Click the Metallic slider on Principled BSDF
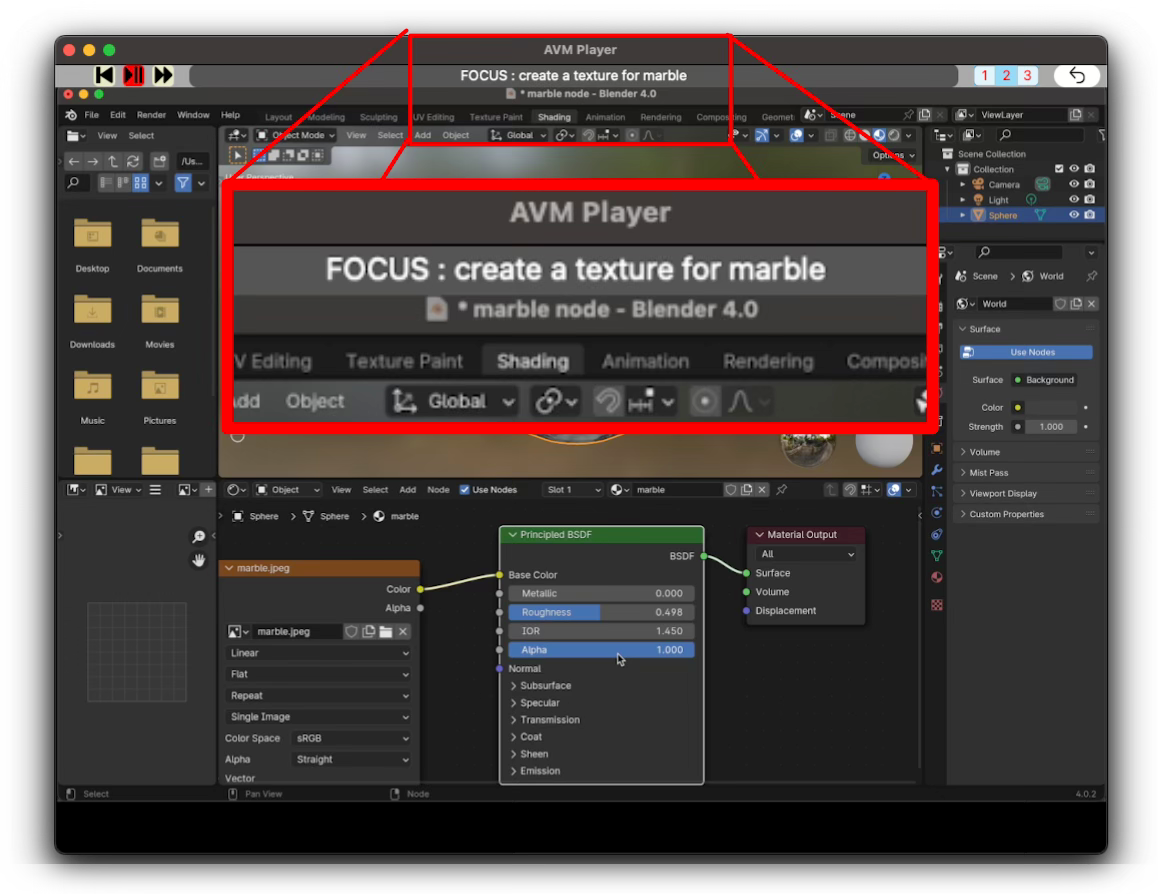1158x894 pixels. [x=601, y=593]
